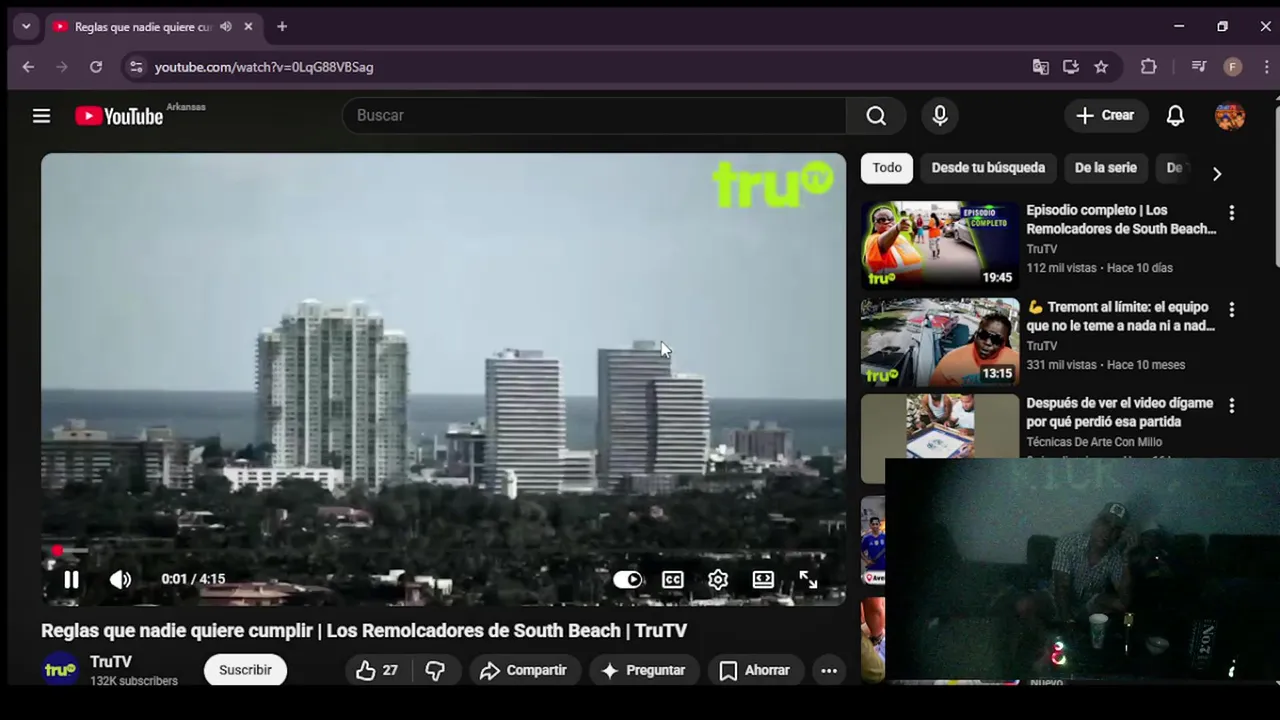View site information icon in address bar
This screenshot has width=1280, height=720.
click(x=136, y=67)
